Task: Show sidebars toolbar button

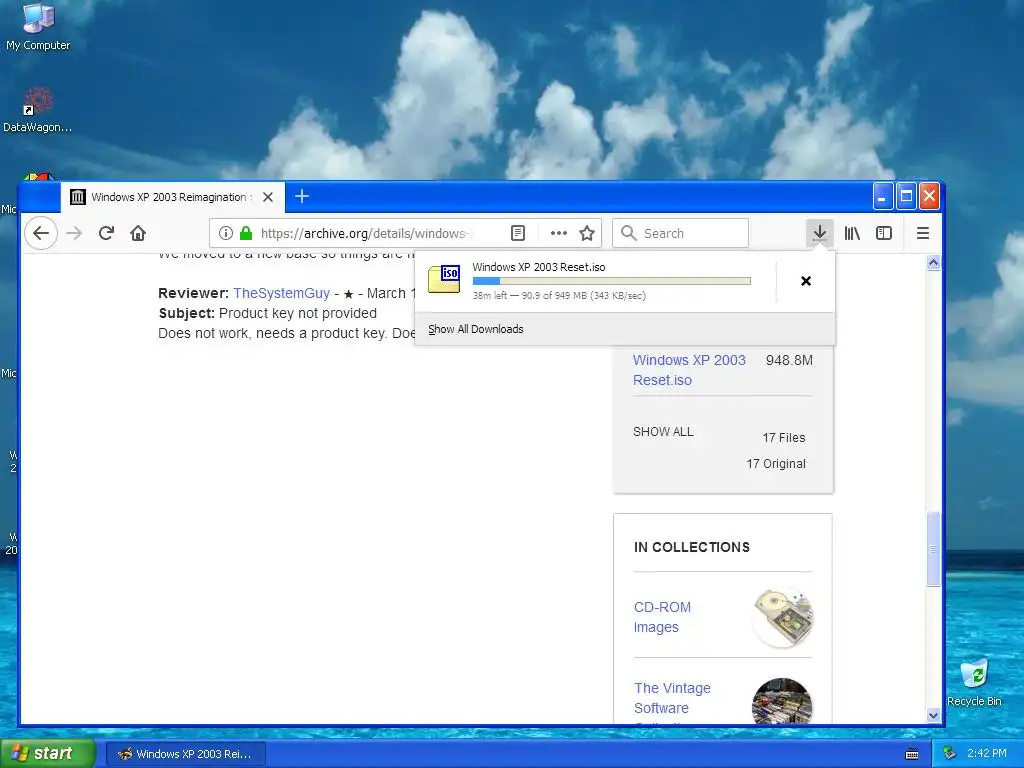Action: coord(884,233)
